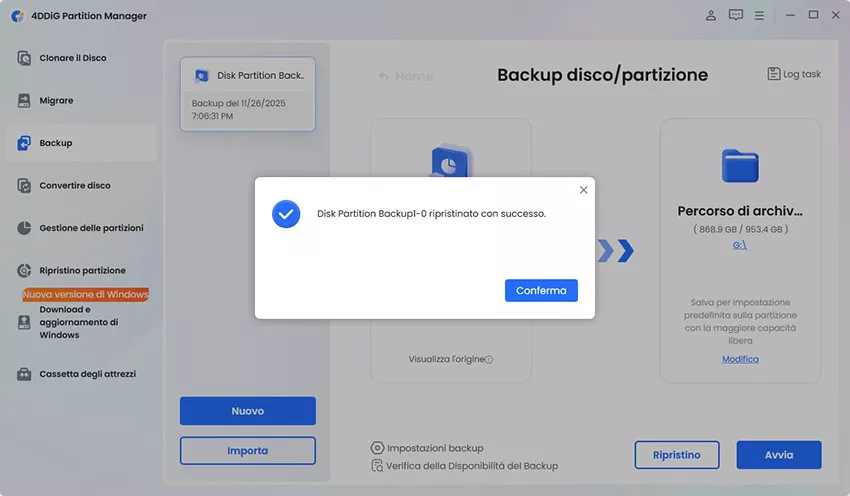Viewport: 850px width, 496px height.
Task: Click Verifica della Disponibilità del Backup
Action: pos(465,466)
